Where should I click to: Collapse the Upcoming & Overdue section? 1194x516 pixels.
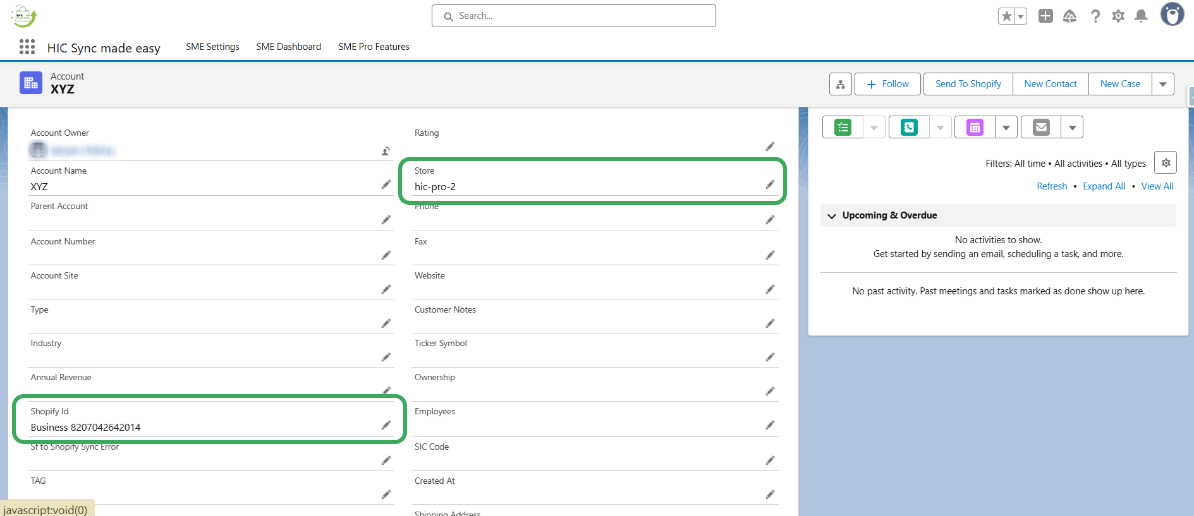[832, 216]
